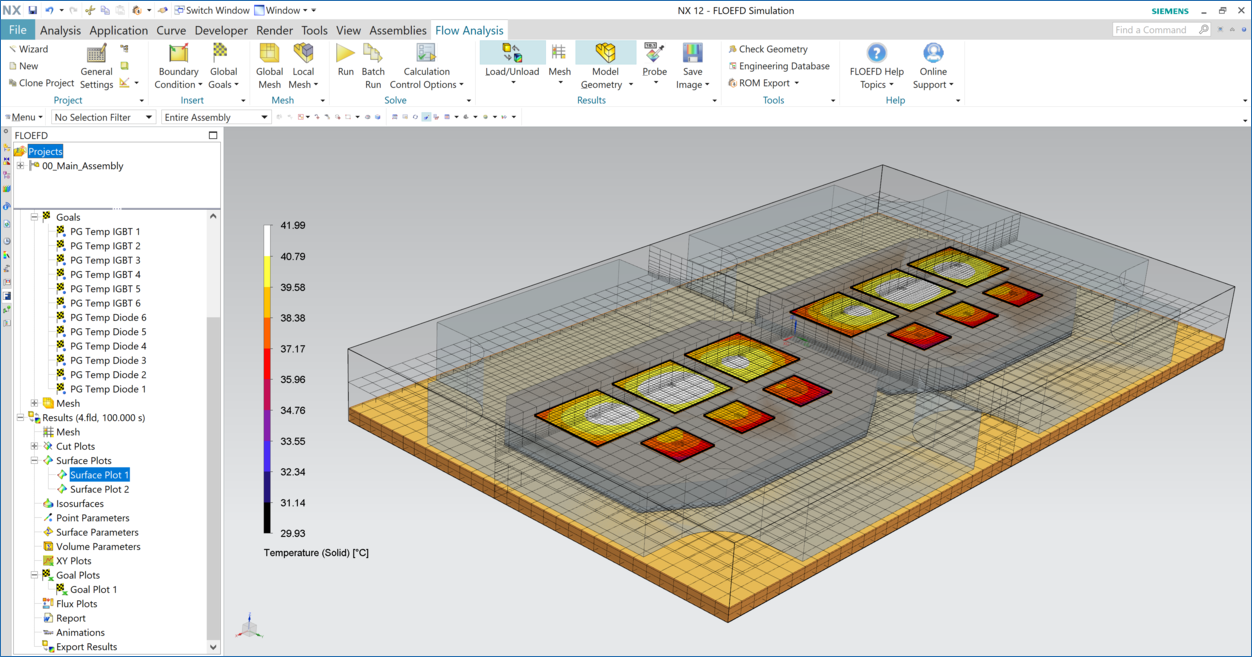
Task: Open the FLOEFD Help Topics icon
Action: coord(876,54)
